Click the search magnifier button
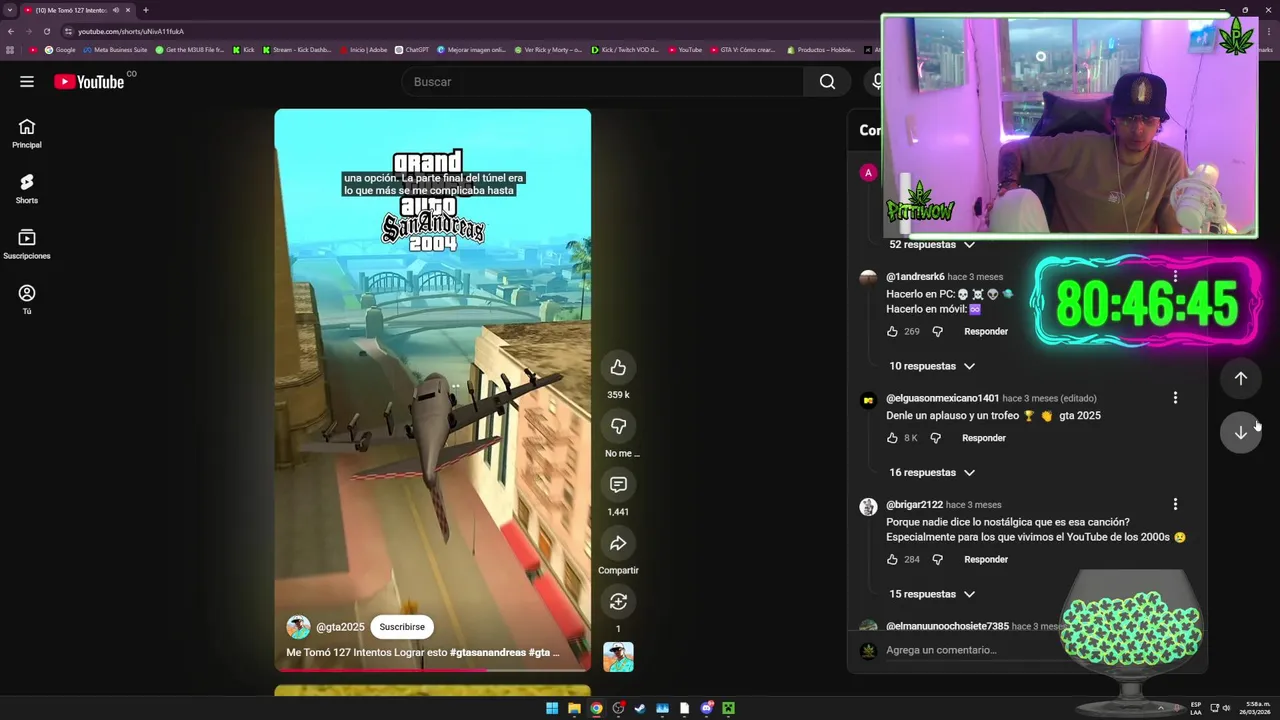The width and height of the screenshot is (1280, 720). [x=827, y=82]
